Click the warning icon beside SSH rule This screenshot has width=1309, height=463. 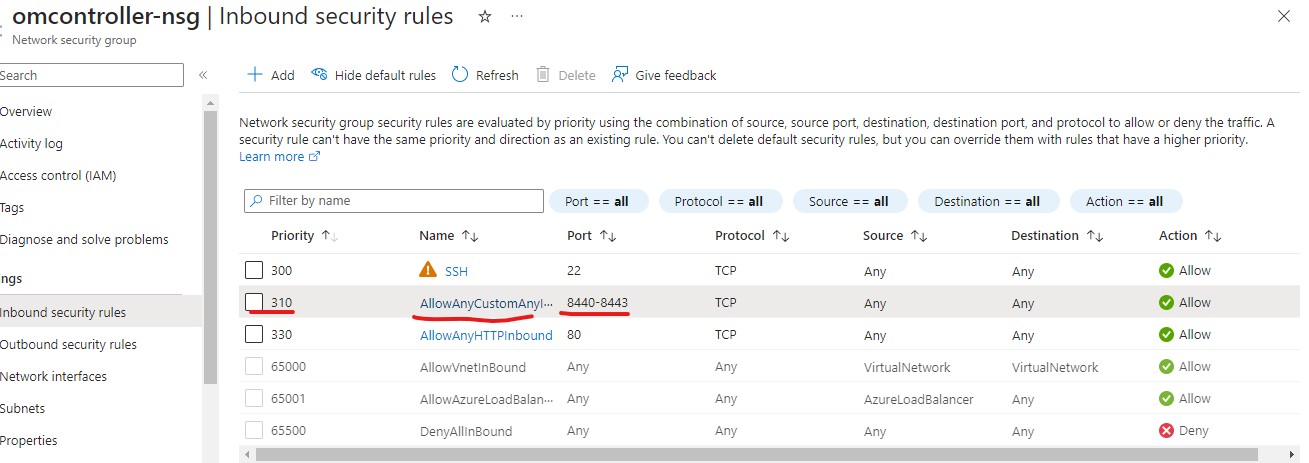click(428, 270)
